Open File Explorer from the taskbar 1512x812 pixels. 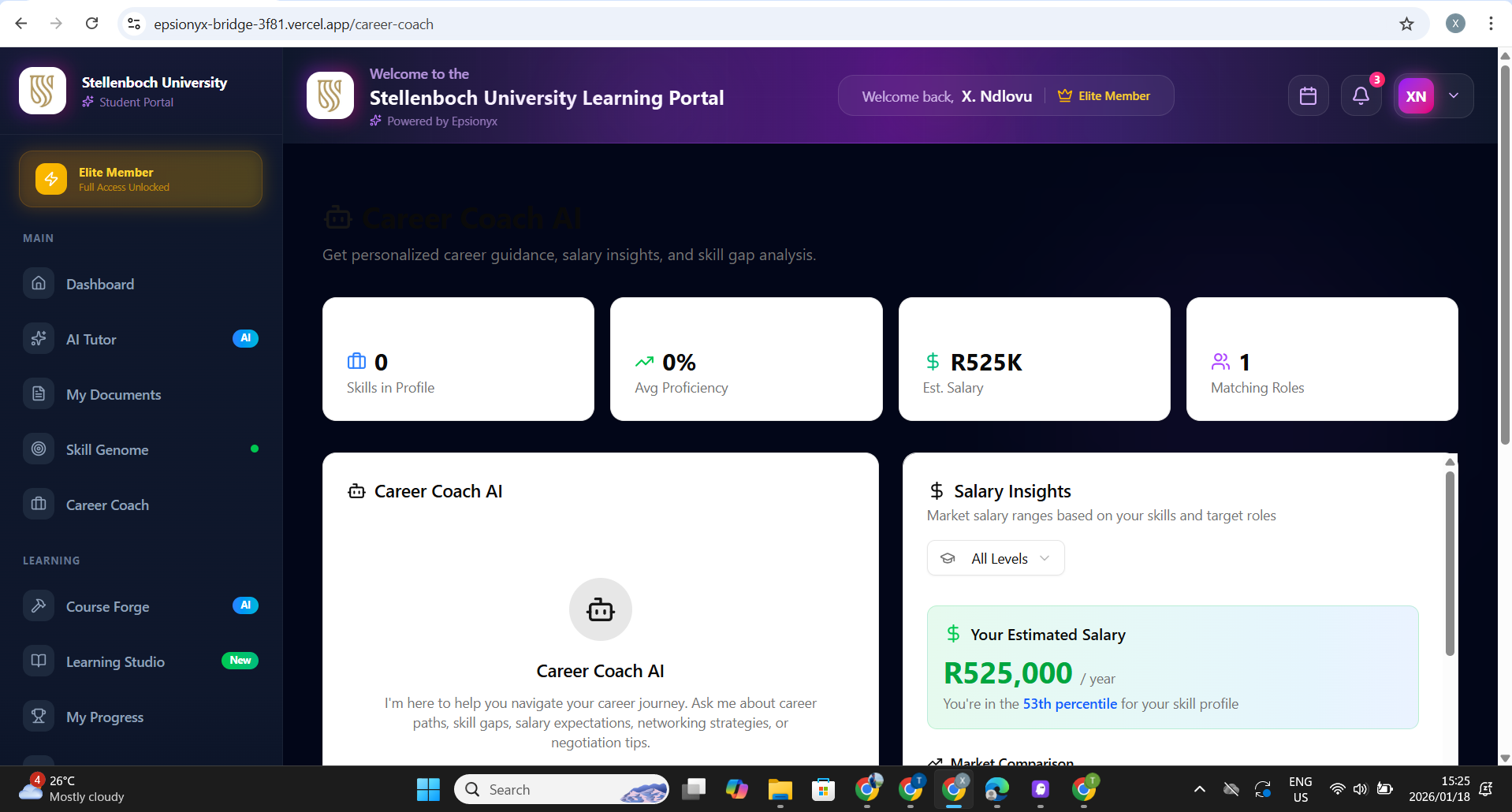(x=780, y=789)
